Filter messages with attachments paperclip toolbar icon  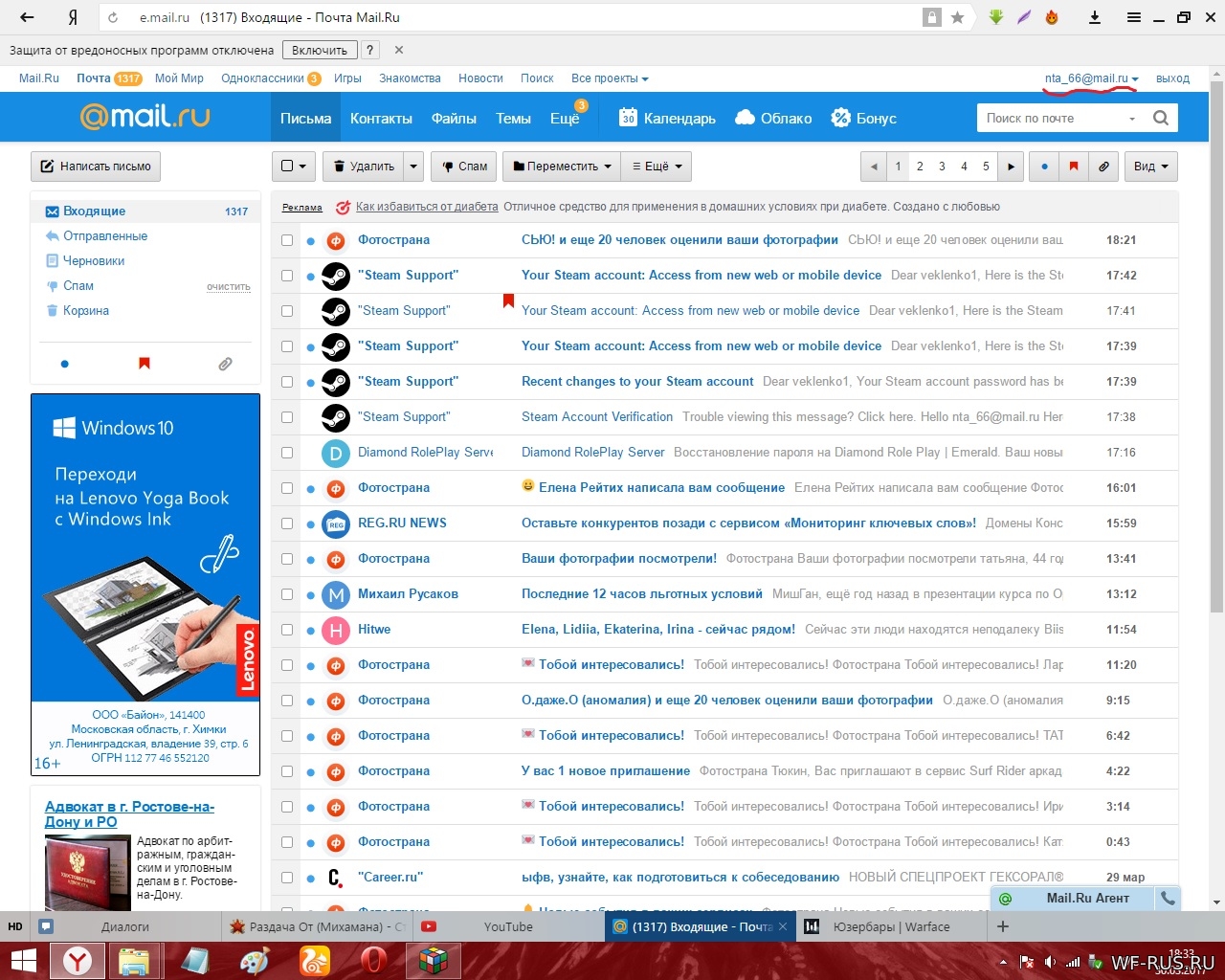(1103, 167)
